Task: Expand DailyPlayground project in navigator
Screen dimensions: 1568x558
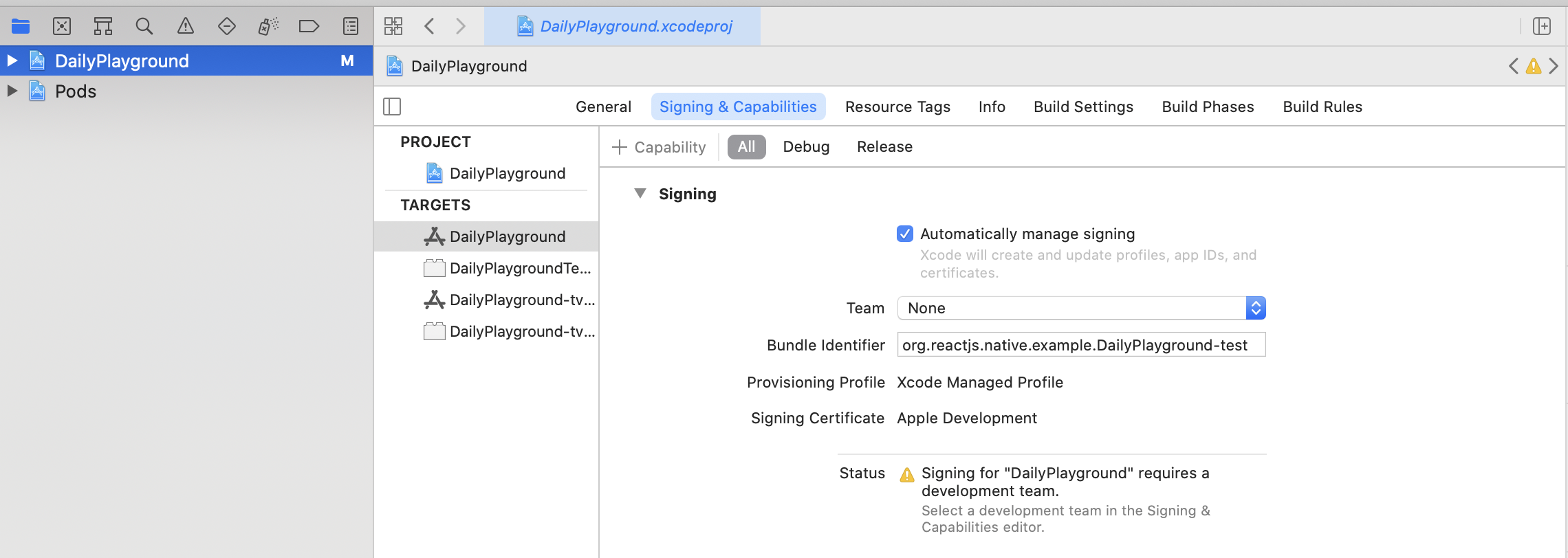Action: pyautogui.click(x=12, y=60)
